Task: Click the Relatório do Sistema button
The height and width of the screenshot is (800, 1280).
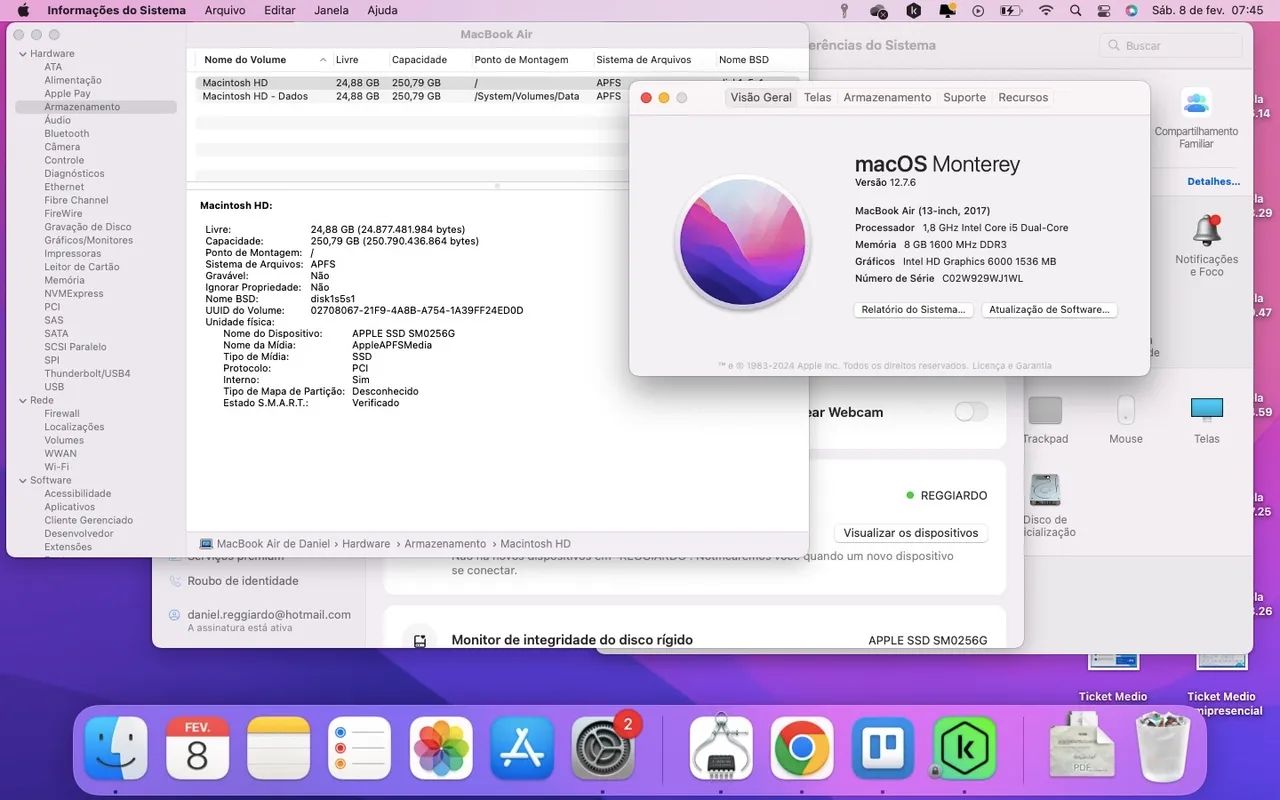Action: (912, 309)
